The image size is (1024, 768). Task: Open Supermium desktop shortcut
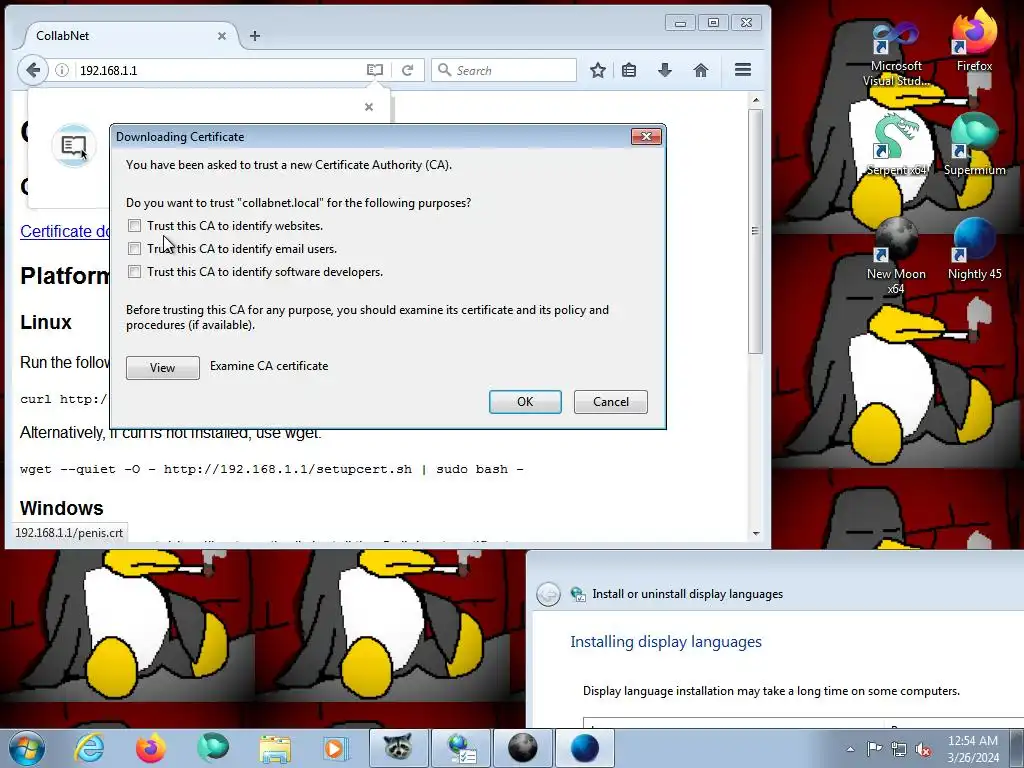pos(974,145)
